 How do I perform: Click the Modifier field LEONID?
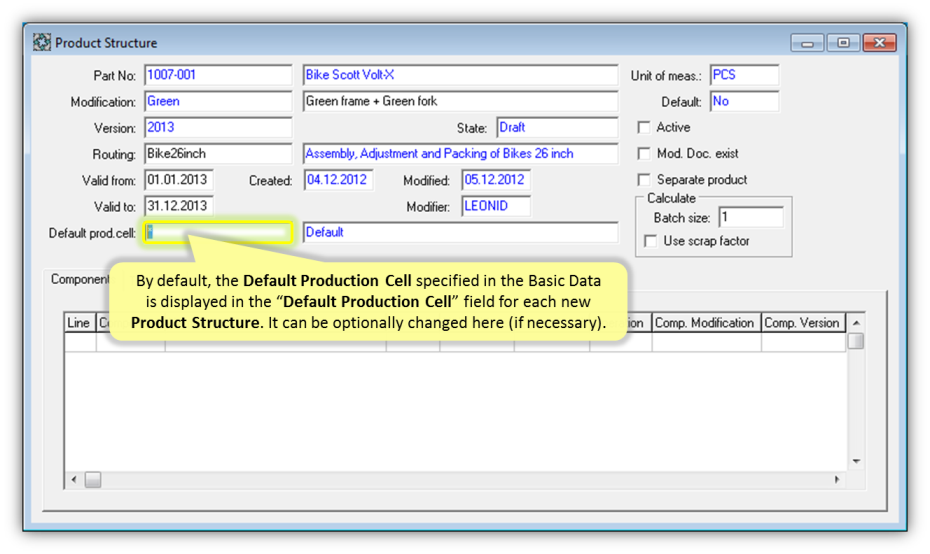496,206
